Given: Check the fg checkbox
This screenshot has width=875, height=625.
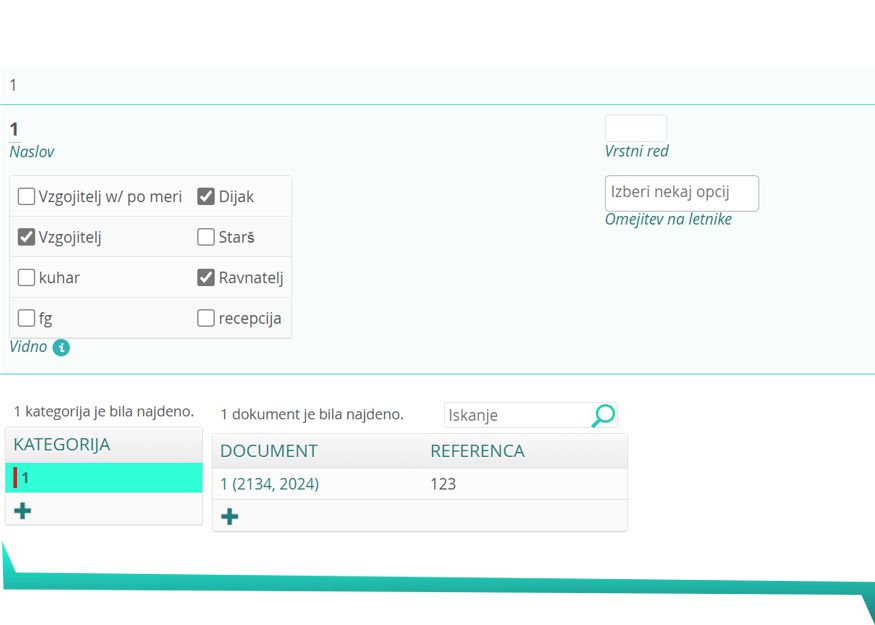Looking at the screenshot, I should tap(27, 319).
